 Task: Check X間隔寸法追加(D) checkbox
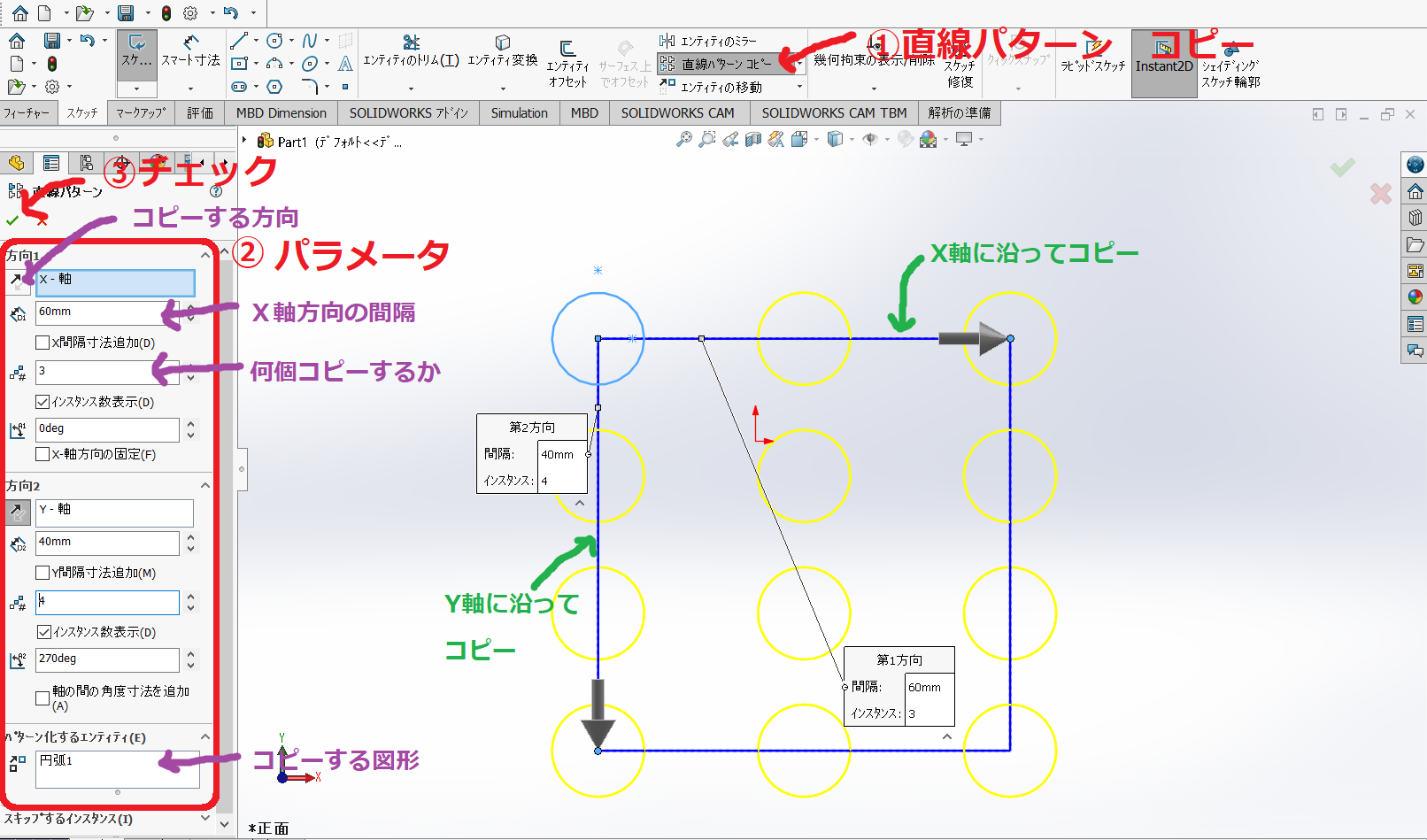click(x=42, y=343)
